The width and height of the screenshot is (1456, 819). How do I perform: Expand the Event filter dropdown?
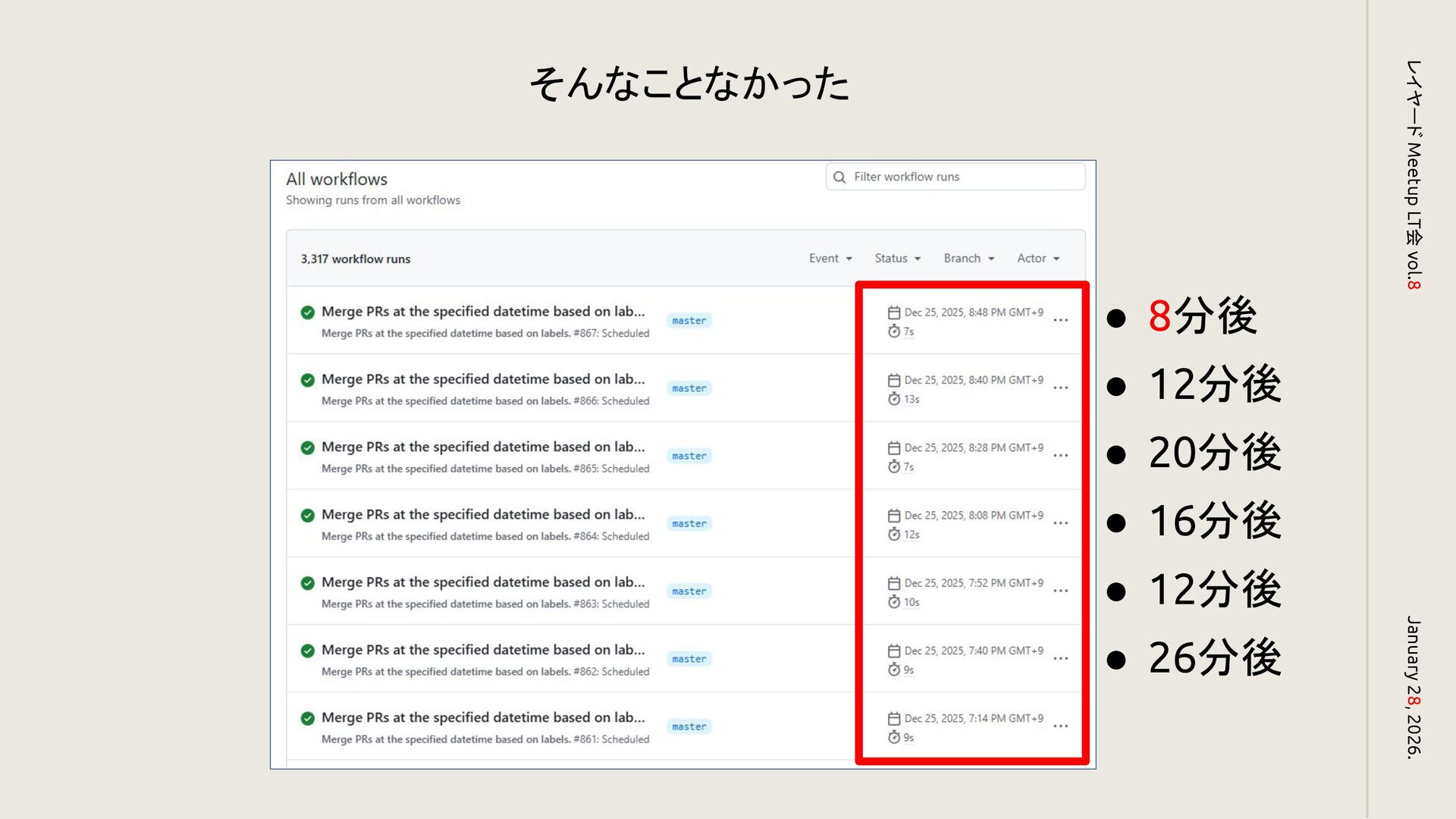click(x=830, y=259)
